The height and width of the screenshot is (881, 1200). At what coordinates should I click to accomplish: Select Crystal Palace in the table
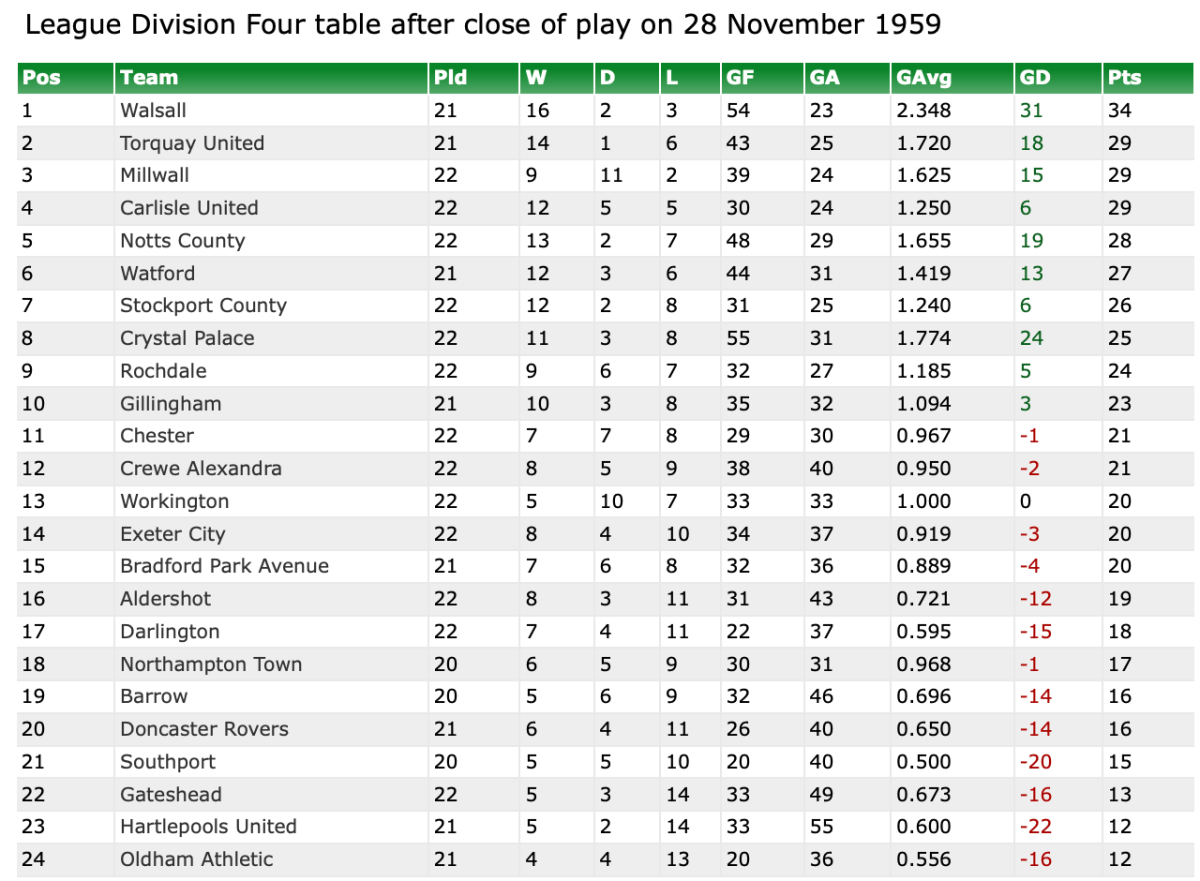pos(187,339)
